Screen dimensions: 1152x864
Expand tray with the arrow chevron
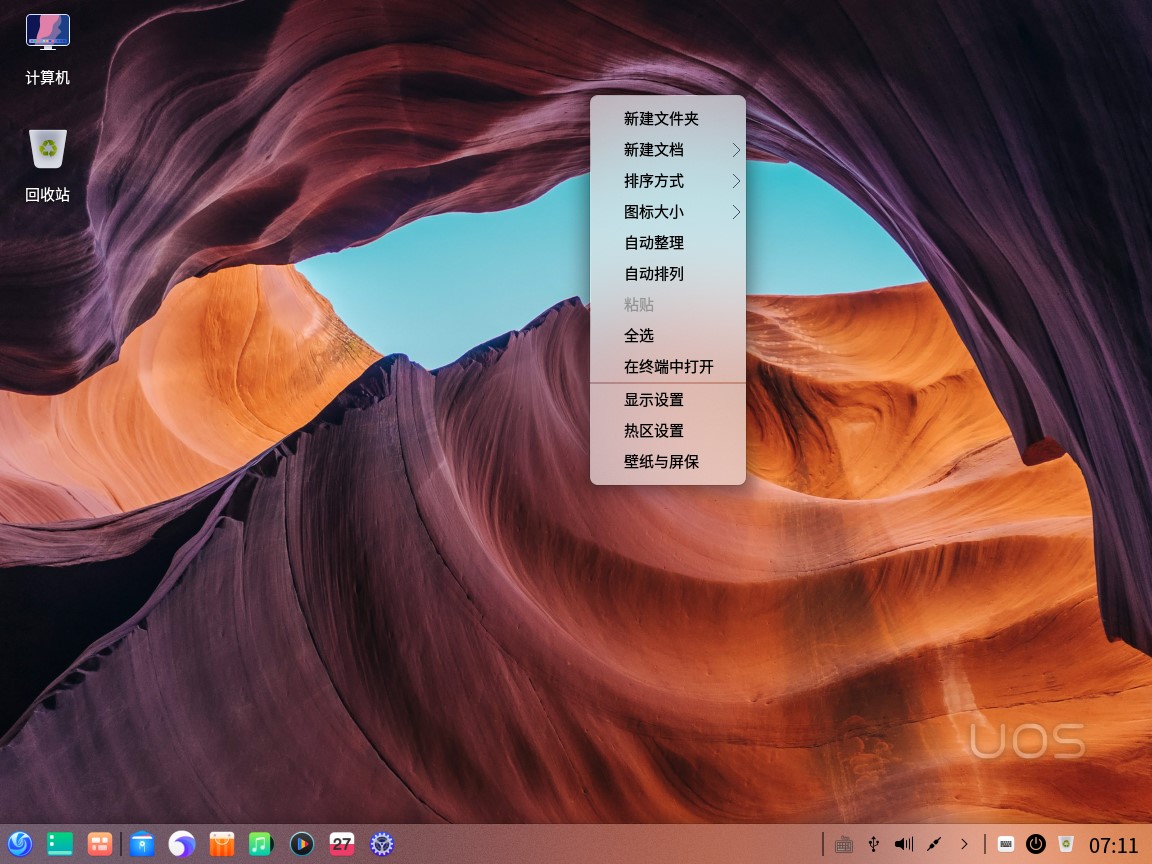[x=964, y=844]
